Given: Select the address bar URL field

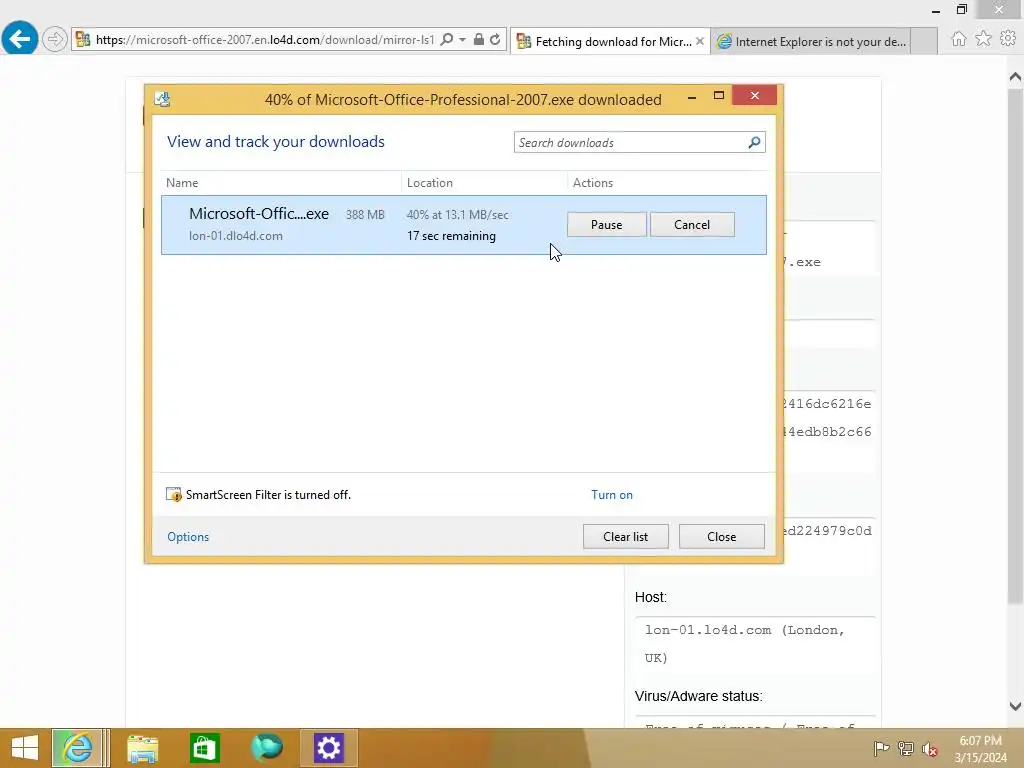Looking at the screenshot, I should point(264,40).
